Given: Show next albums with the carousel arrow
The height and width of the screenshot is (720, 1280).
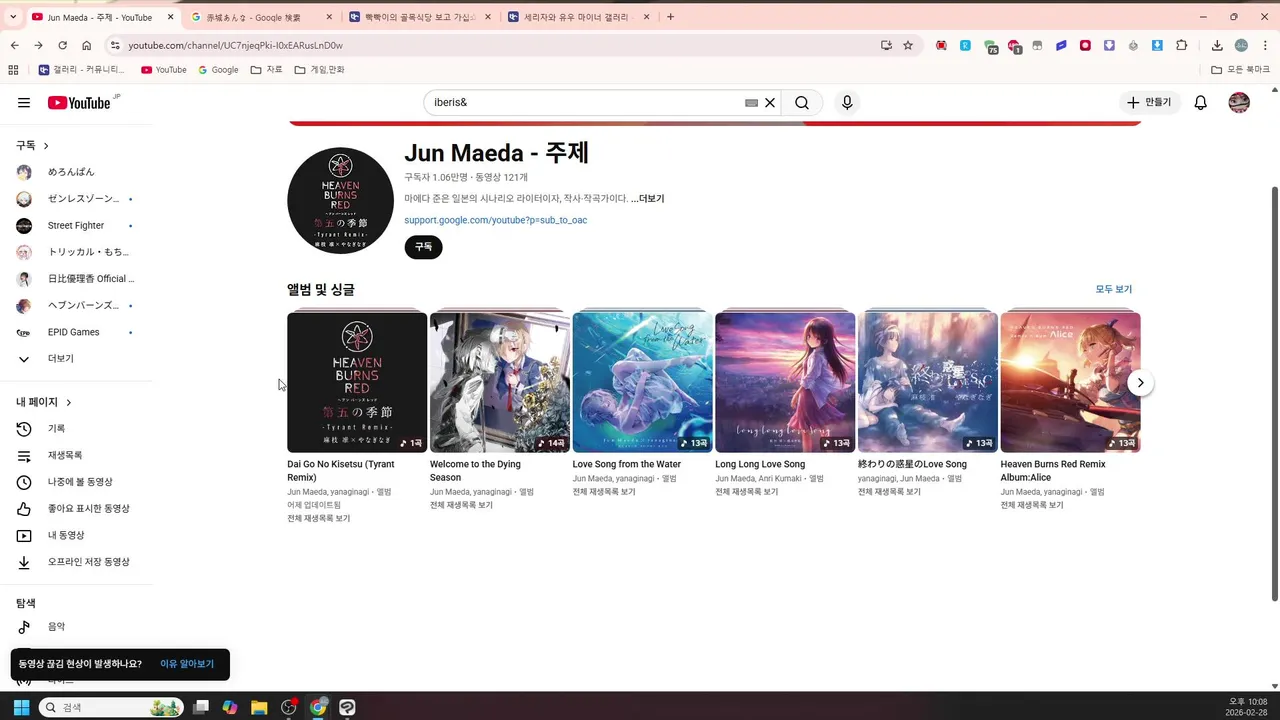Looking at the screenshot, I should tap(1140, 383).
